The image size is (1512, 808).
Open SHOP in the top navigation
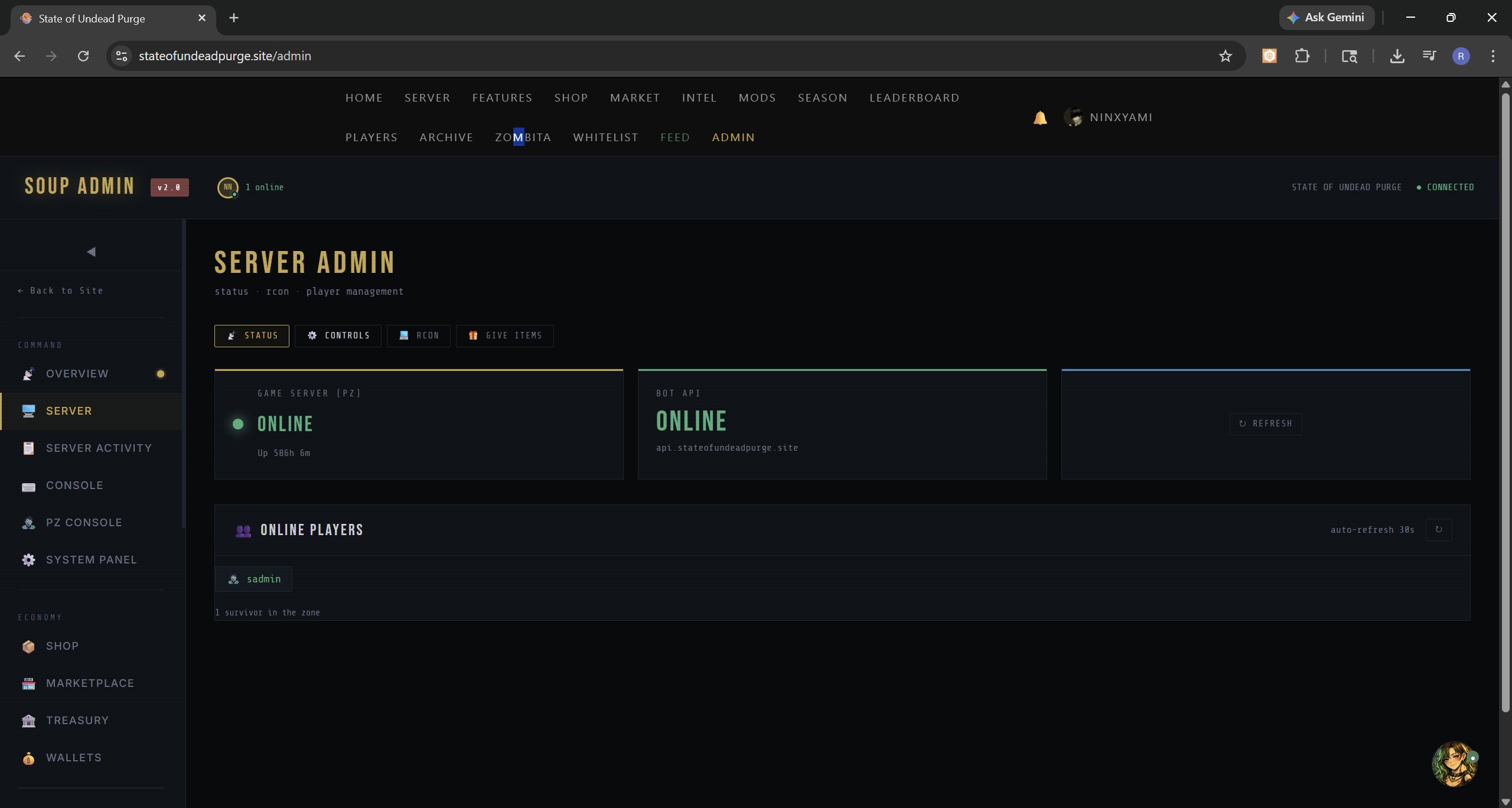(x=571, y=98)
